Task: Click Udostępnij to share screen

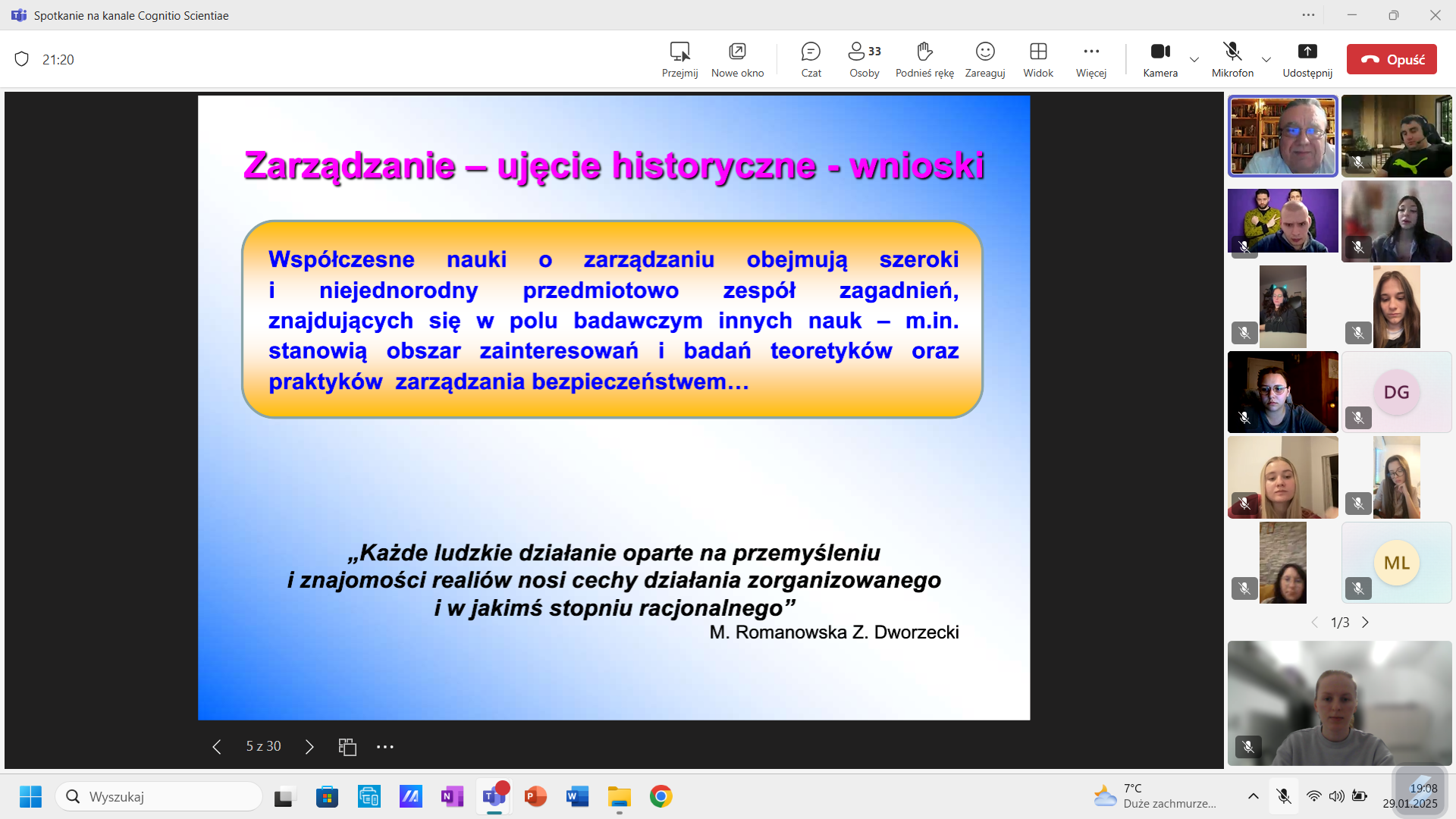Action: point(1307,59)
